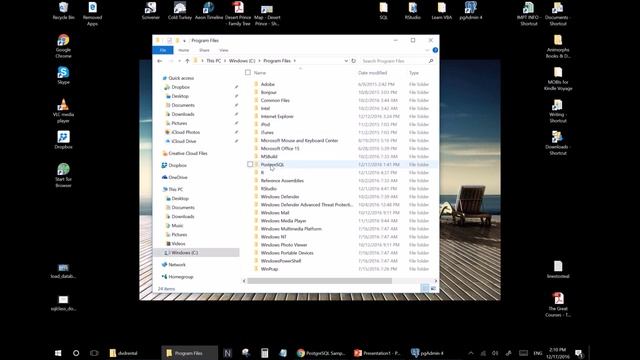Switch to PostgreSQL Sample Chrome taskbar button

point(321,353)
